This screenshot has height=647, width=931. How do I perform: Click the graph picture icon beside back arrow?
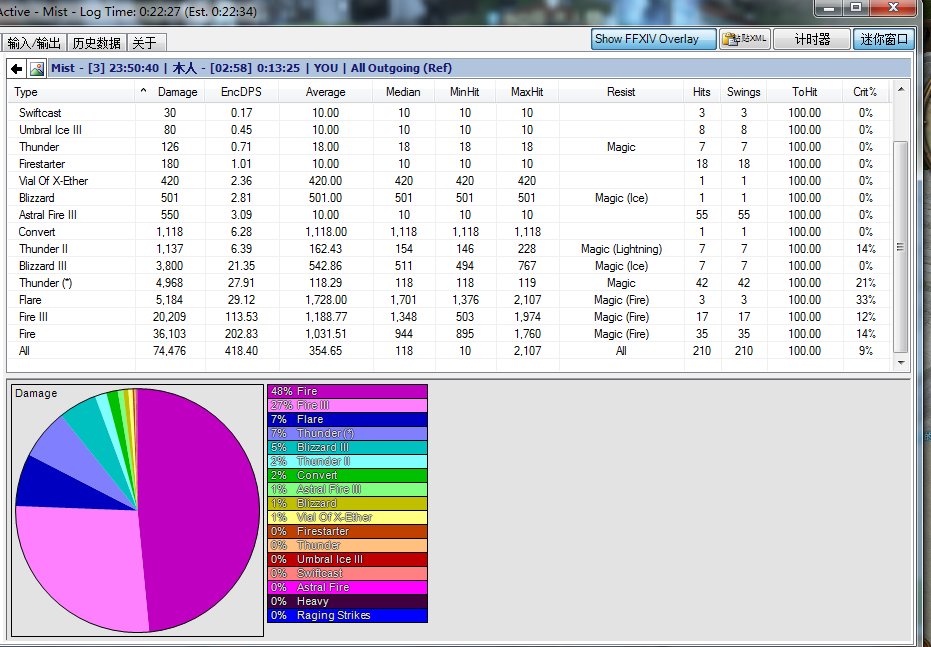(x=37, y=68)
